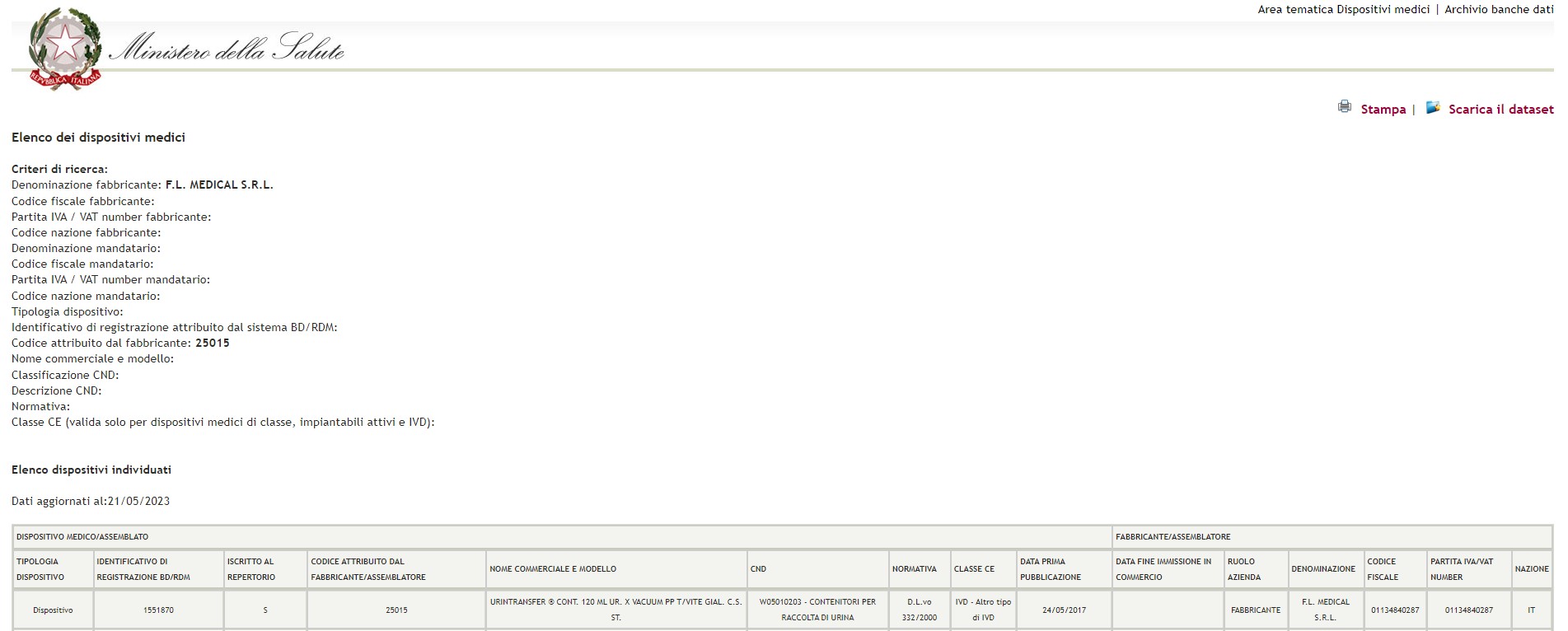Open Area tematica Dispositivi medici link

pyautogui.click(x=1343, y=10)
